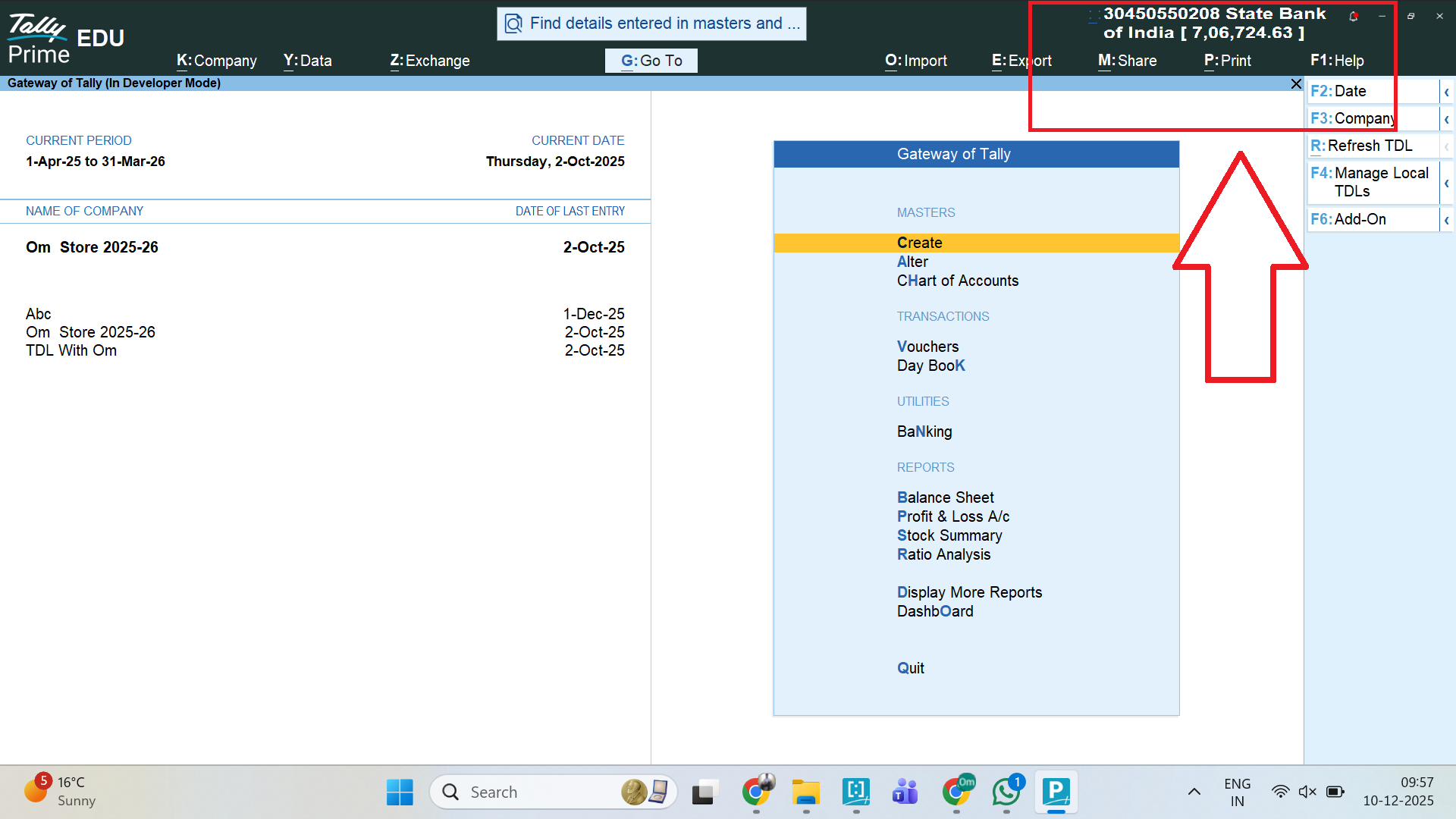The height and width of the screenshot is (819, 1456).
Task: Open WhatsApp from the taskbar
Action: point(1006,792)
